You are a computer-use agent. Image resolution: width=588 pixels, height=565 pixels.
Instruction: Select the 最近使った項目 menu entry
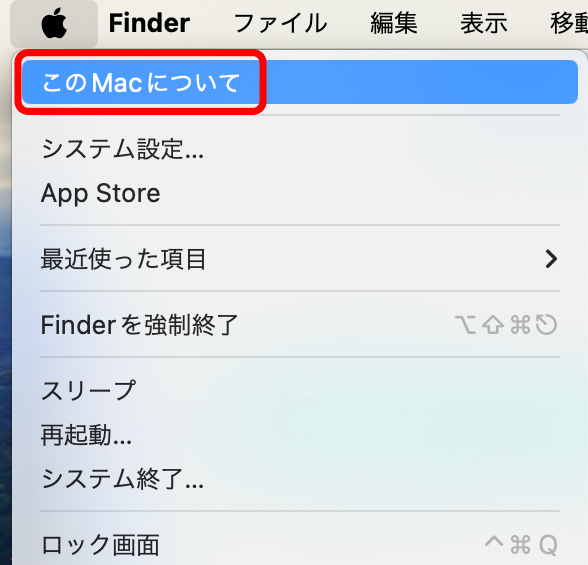(x=300, y=259)
